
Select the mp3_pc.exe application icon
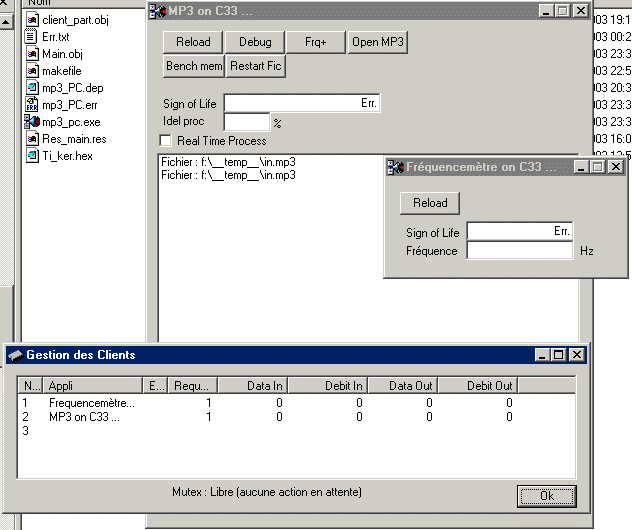[32, 122]
